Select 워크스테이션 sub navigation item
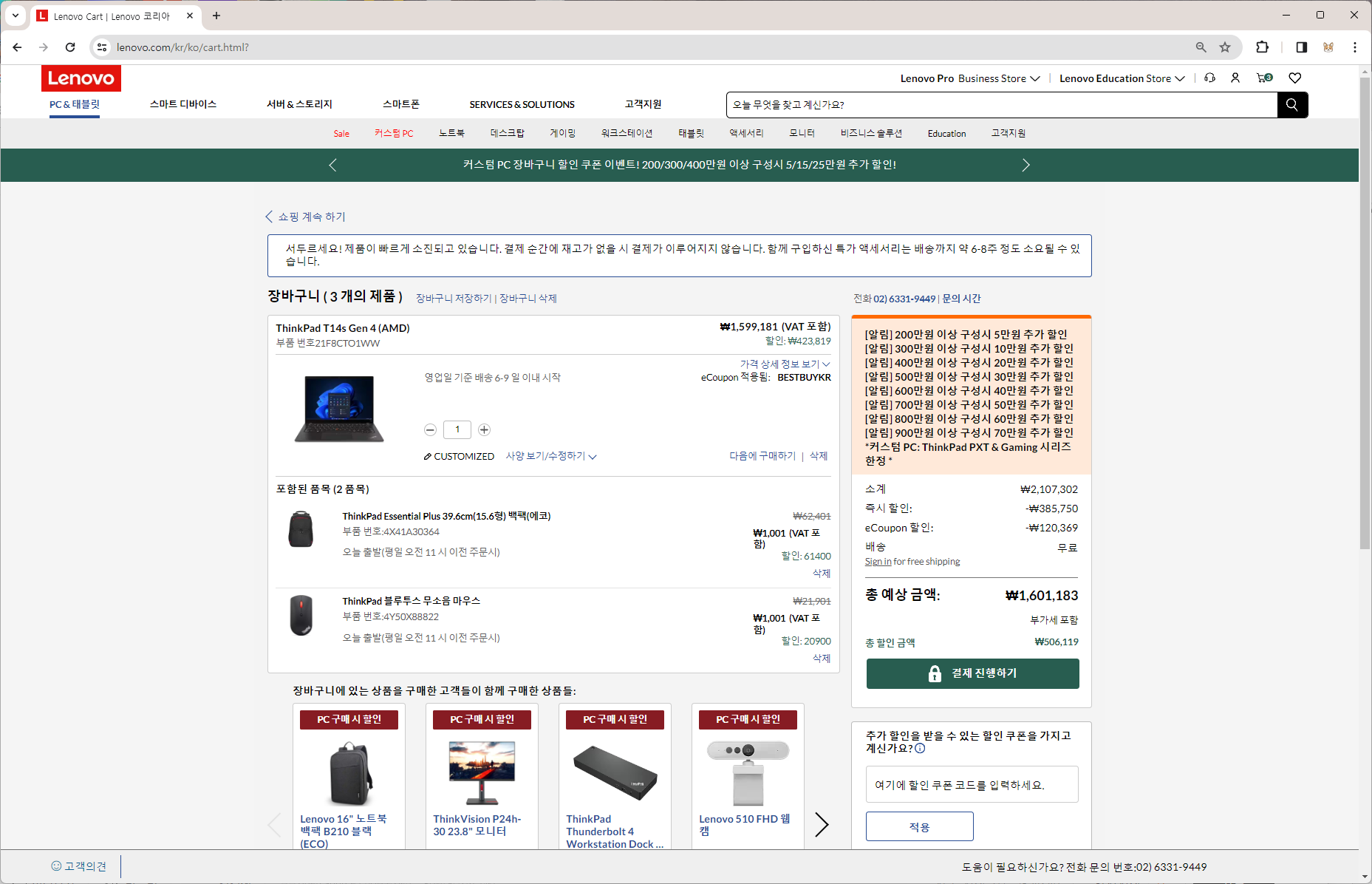1372x884 pixels. pyautogui.click(x=627, y=133)
